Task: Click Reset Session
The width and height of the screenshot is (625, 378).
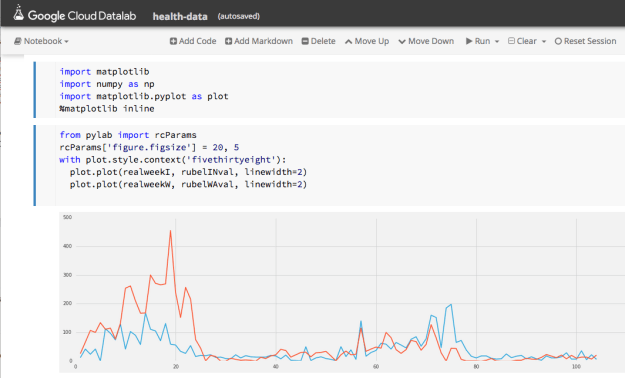Action: (x=585, y=41)
